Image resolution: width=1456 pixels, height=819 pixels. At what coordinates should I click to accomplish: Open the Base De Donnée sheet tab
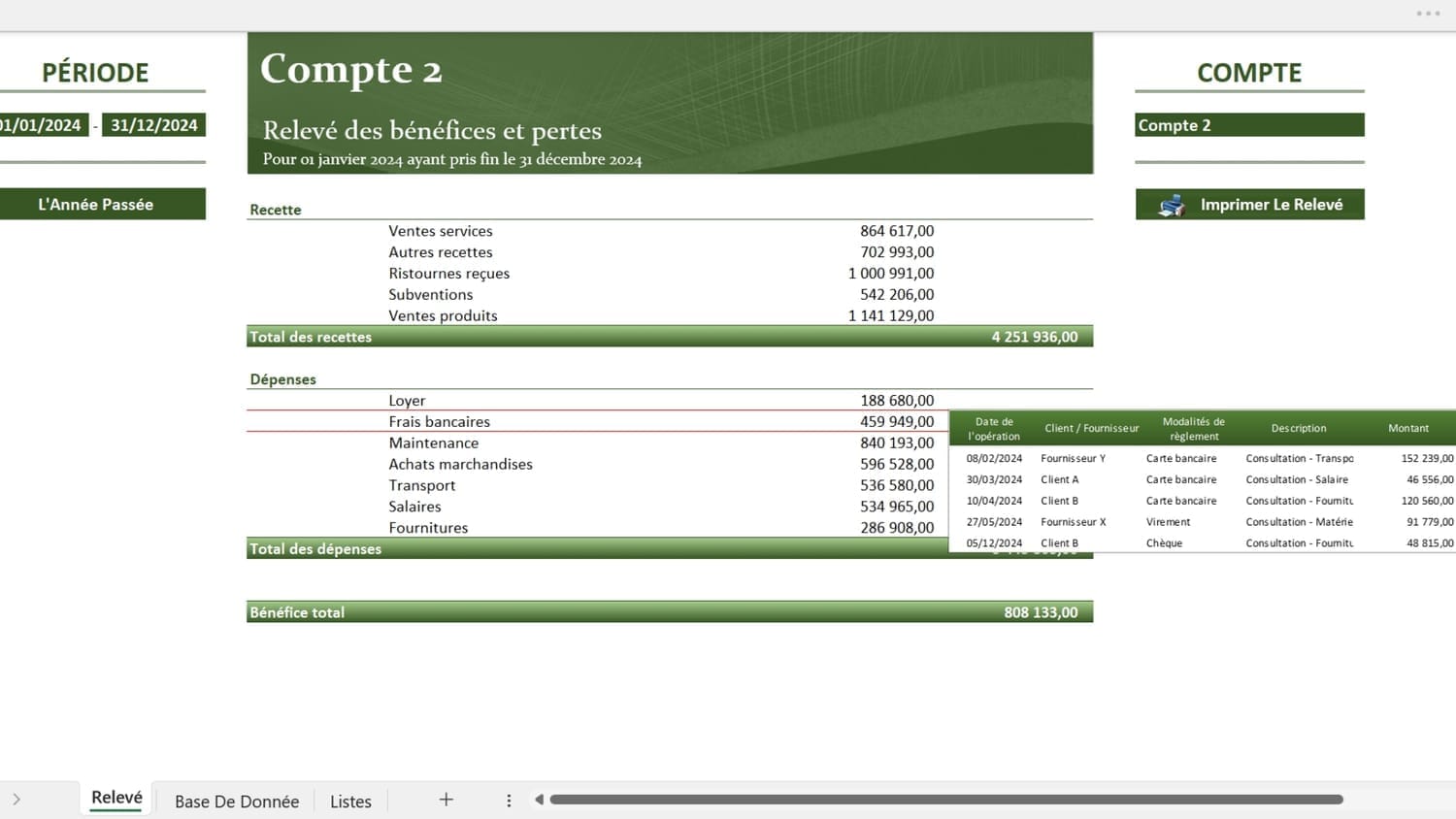[237, 802]
